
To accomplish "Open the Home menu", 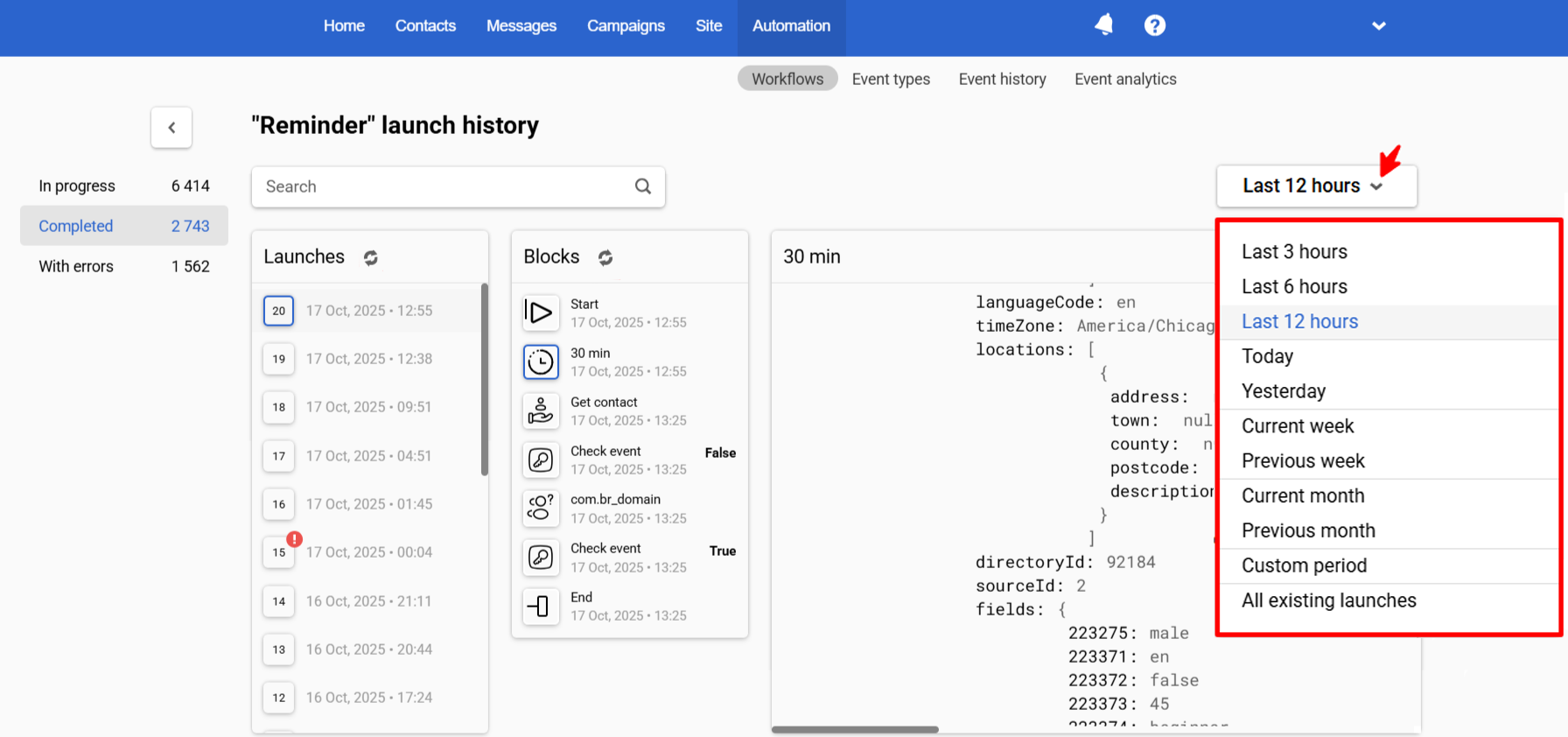I will click(344, 26).
